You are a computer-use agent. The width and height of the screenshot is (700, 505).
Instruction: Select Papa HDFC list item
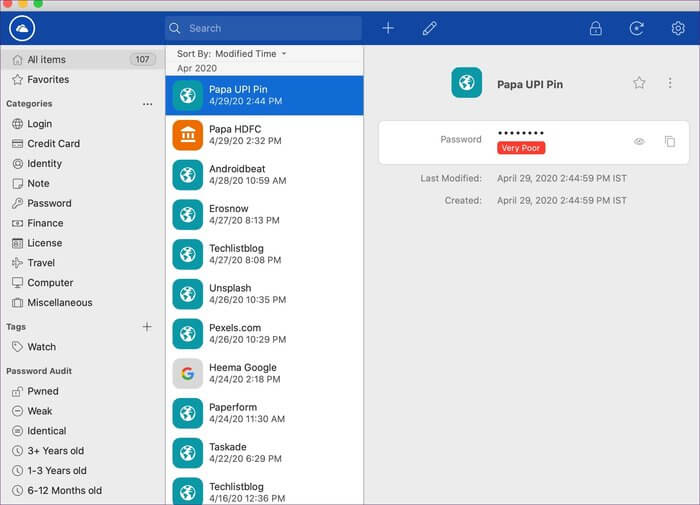pyautogui.click(x=264, y=135)
